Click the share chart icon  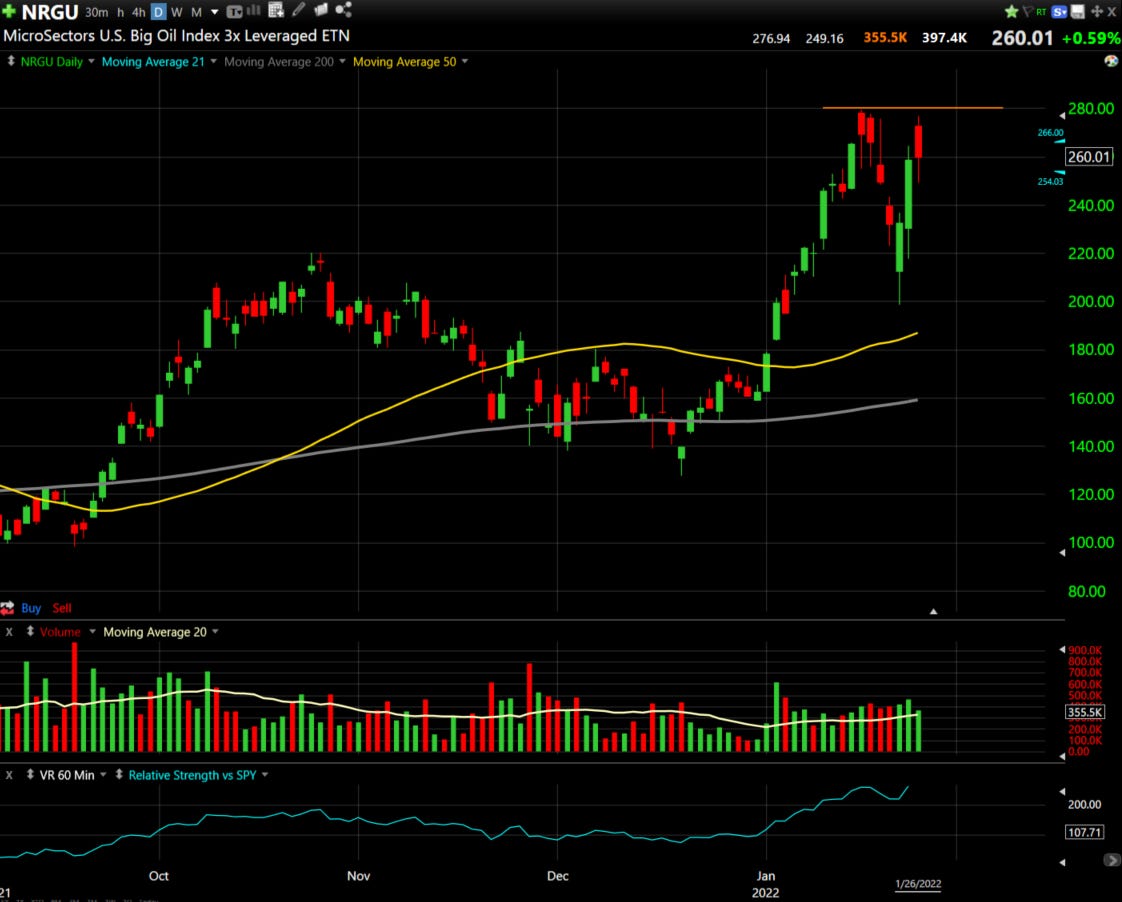(x=343, y=9)
